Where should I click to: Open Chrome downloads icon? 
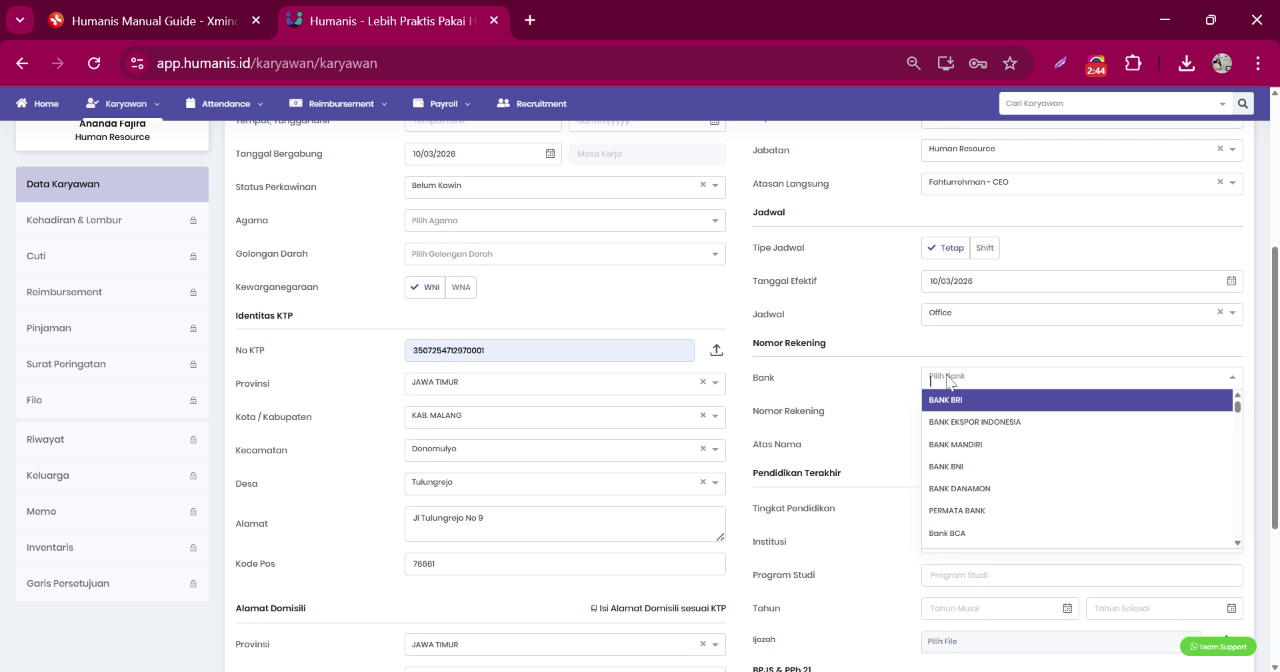tap(1186, 63)
